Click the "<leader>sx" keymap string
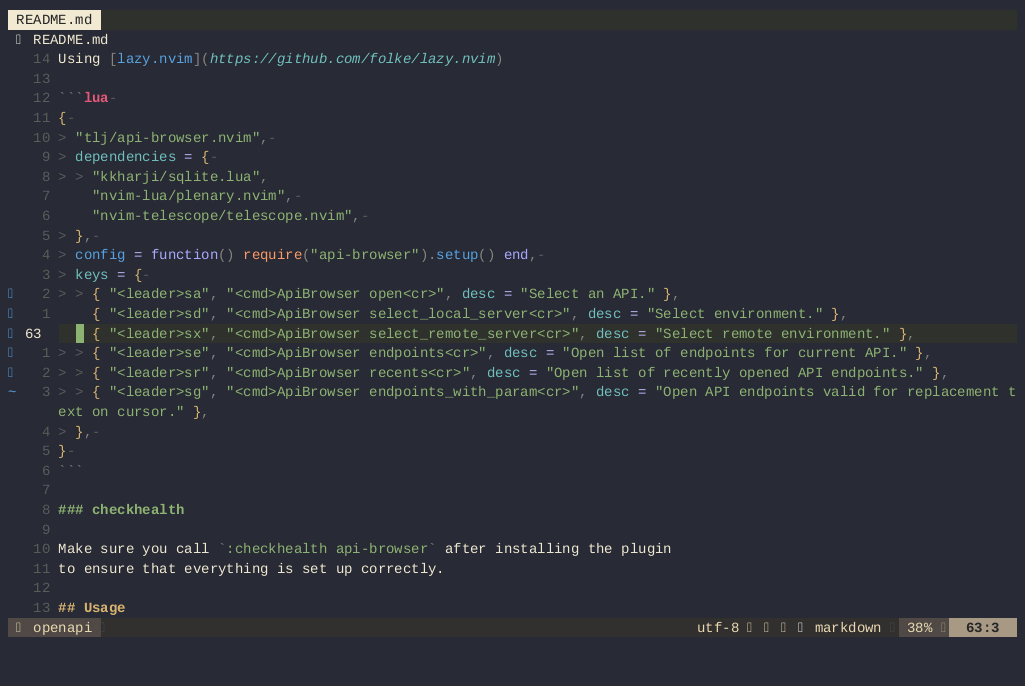The image size is (1025, 686). coord(159,334)
